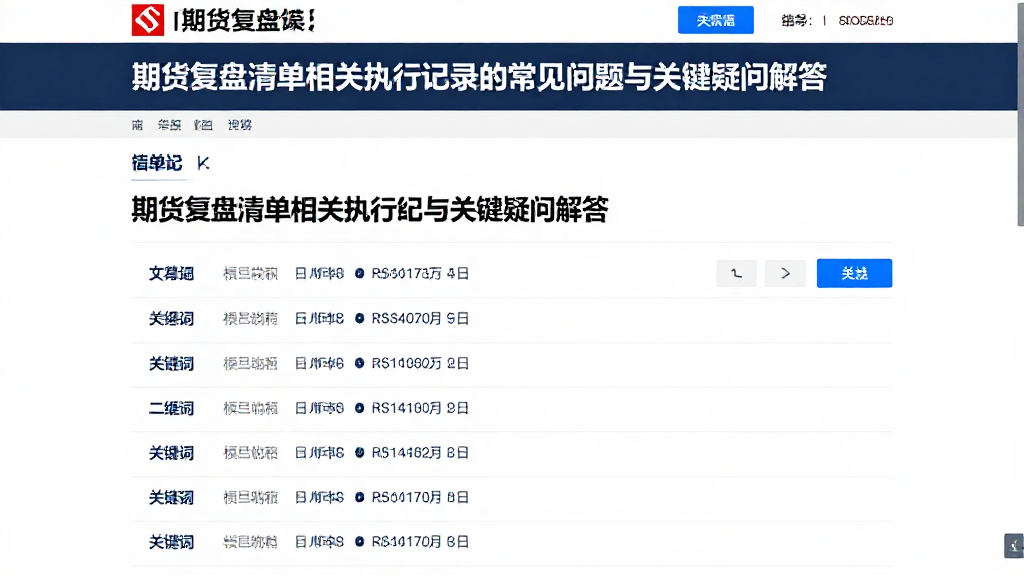The width and height of the screenshot is (1024, 576).
Task: Open the row dated RS40178万 4日
Action: (511, 274)
